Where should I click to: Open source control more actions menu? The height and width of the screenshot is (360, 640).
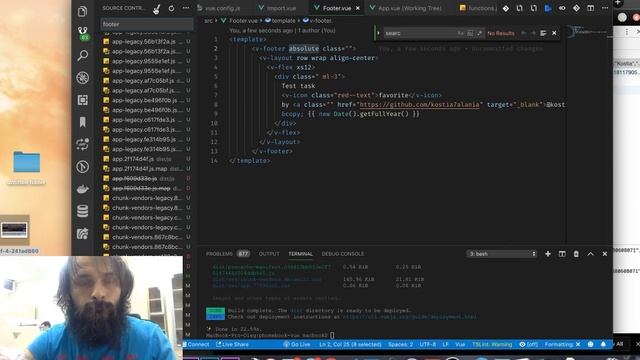click(186, 8)
